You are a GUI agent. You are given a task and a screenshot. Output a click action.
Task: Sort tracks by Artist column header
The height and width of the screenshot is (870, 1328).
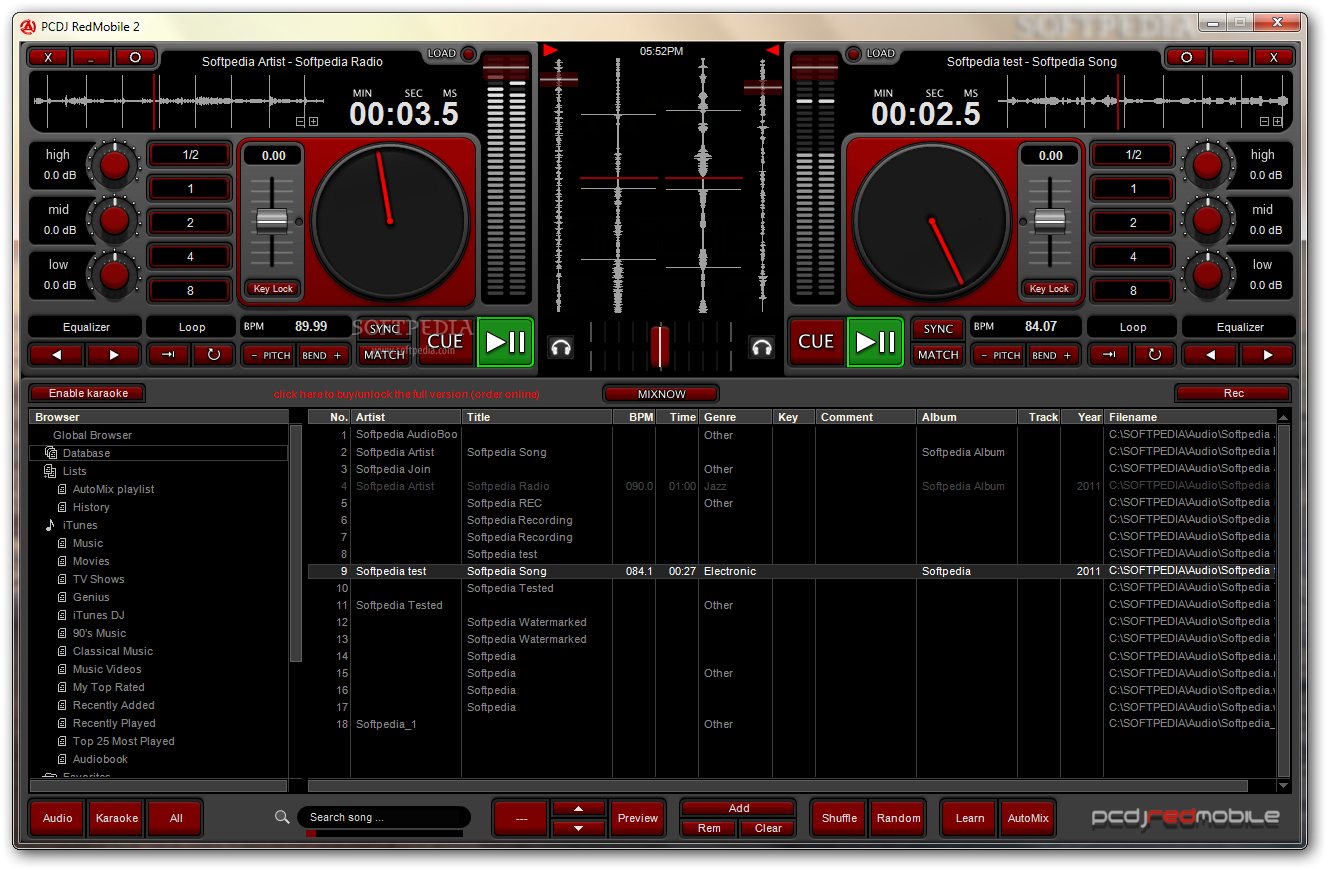pyautogui.click(x=406, y=417)
